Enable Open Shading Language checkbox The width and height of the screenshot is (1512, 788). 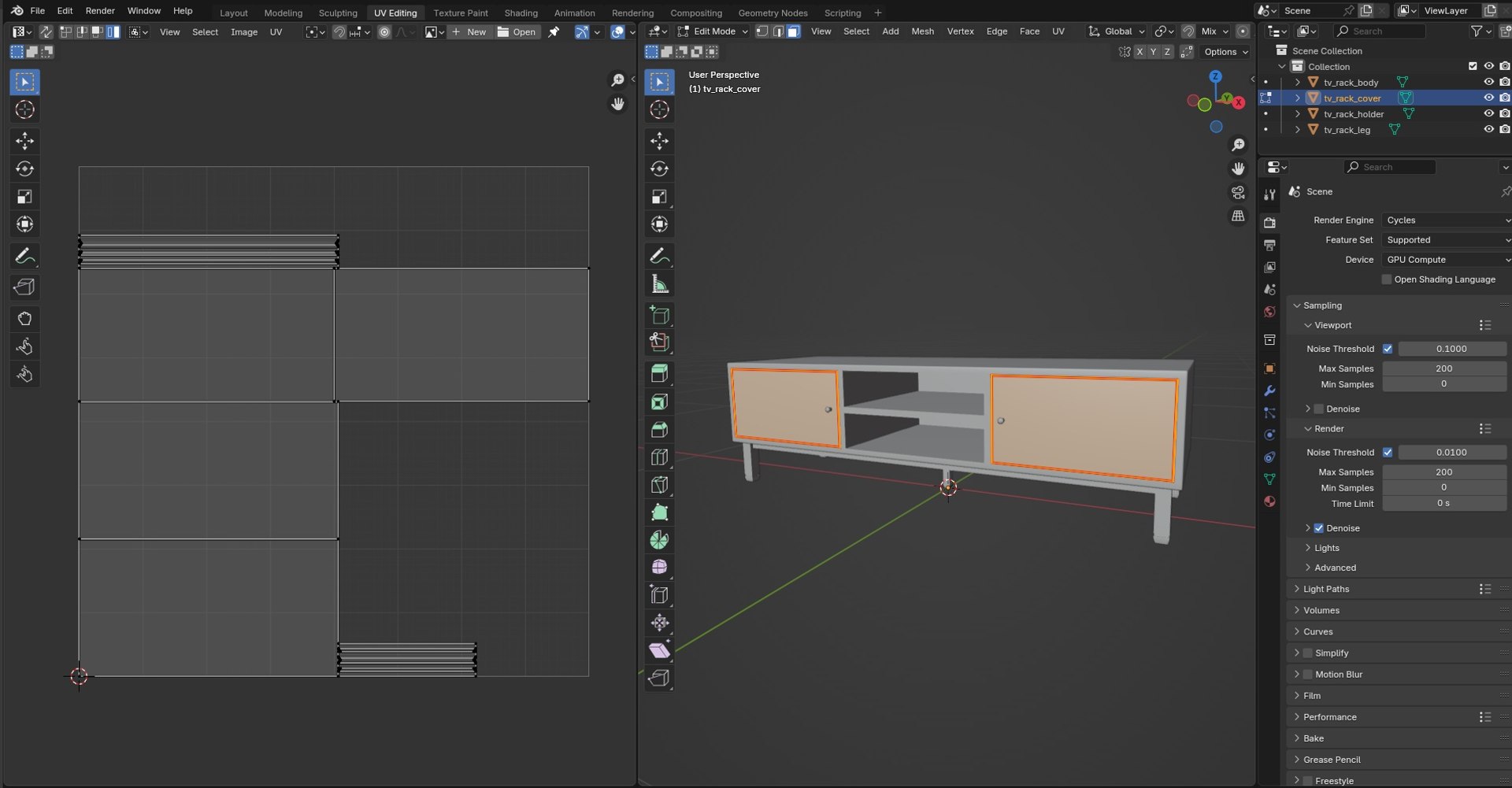(x=1387, y=279)
